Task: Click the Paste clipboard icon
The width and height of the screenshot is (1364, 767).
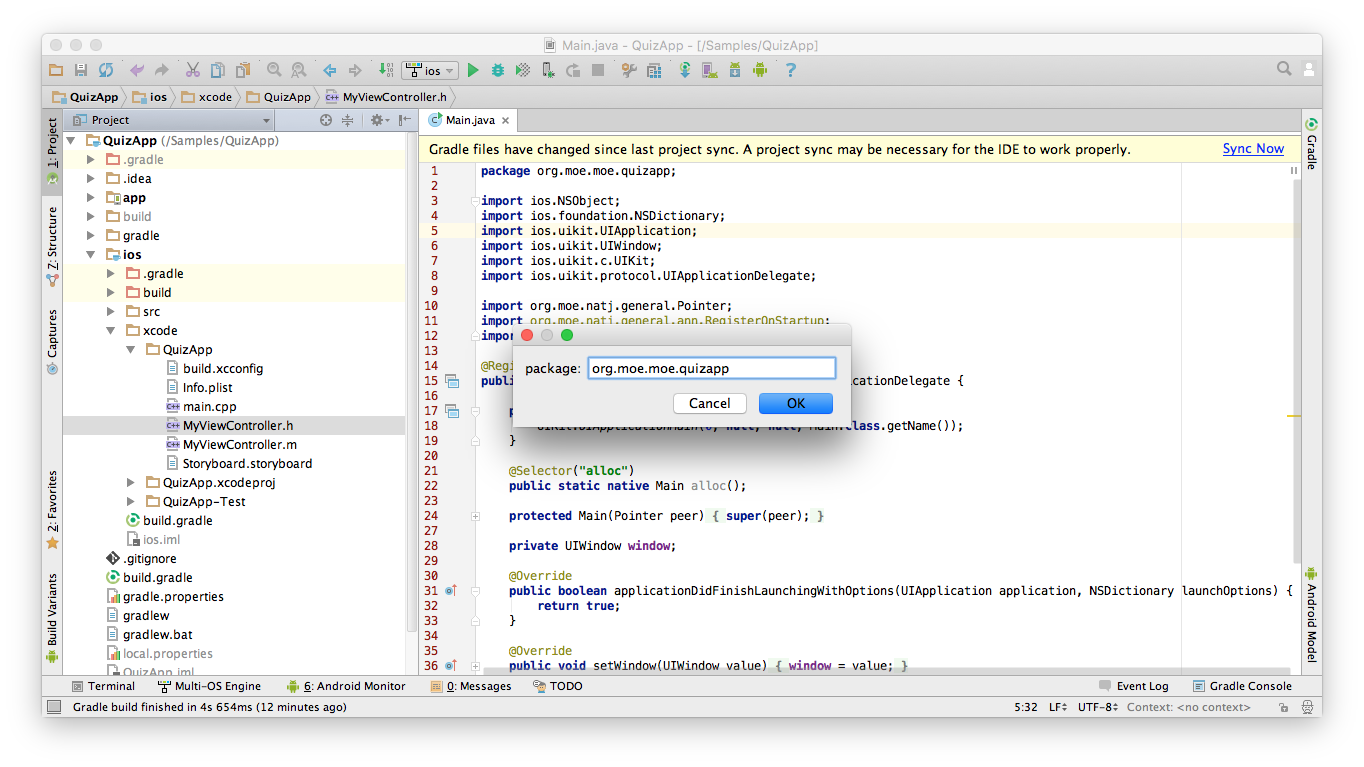Action: click(242, 70)
